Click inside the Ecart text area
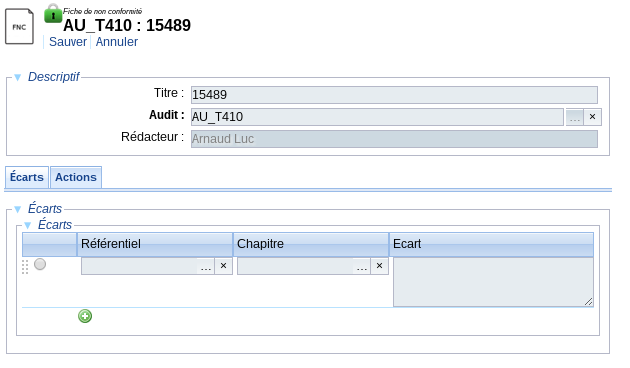The image size is (630, 368). point(493,282)
